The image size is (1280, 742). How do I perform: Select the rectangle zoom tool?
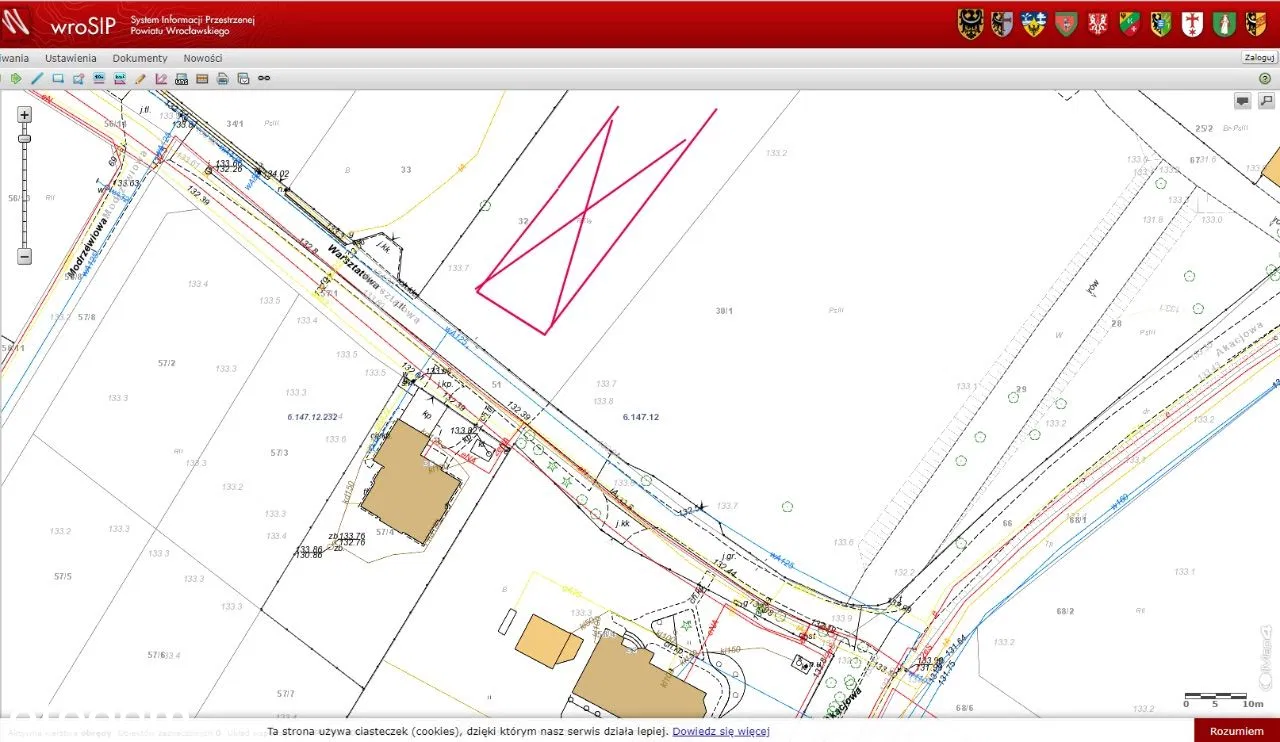point(58,78)
